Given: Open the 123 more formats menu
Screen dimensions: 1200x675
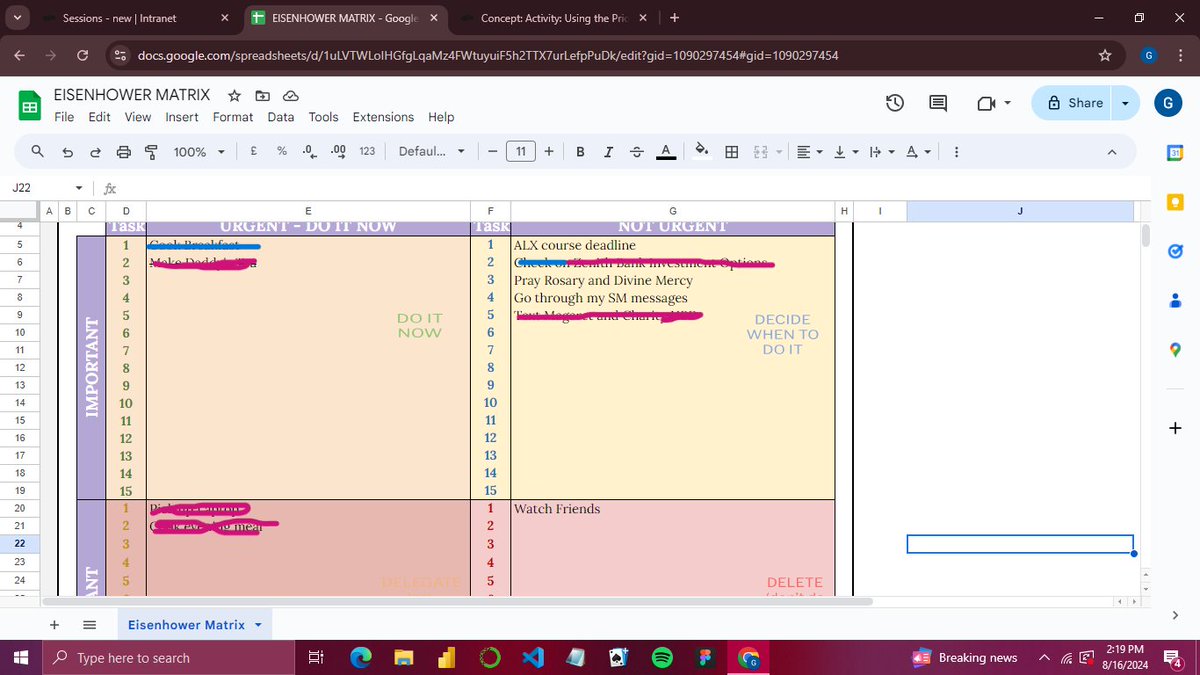Looking at the screenshot, I should click(367, 152).
